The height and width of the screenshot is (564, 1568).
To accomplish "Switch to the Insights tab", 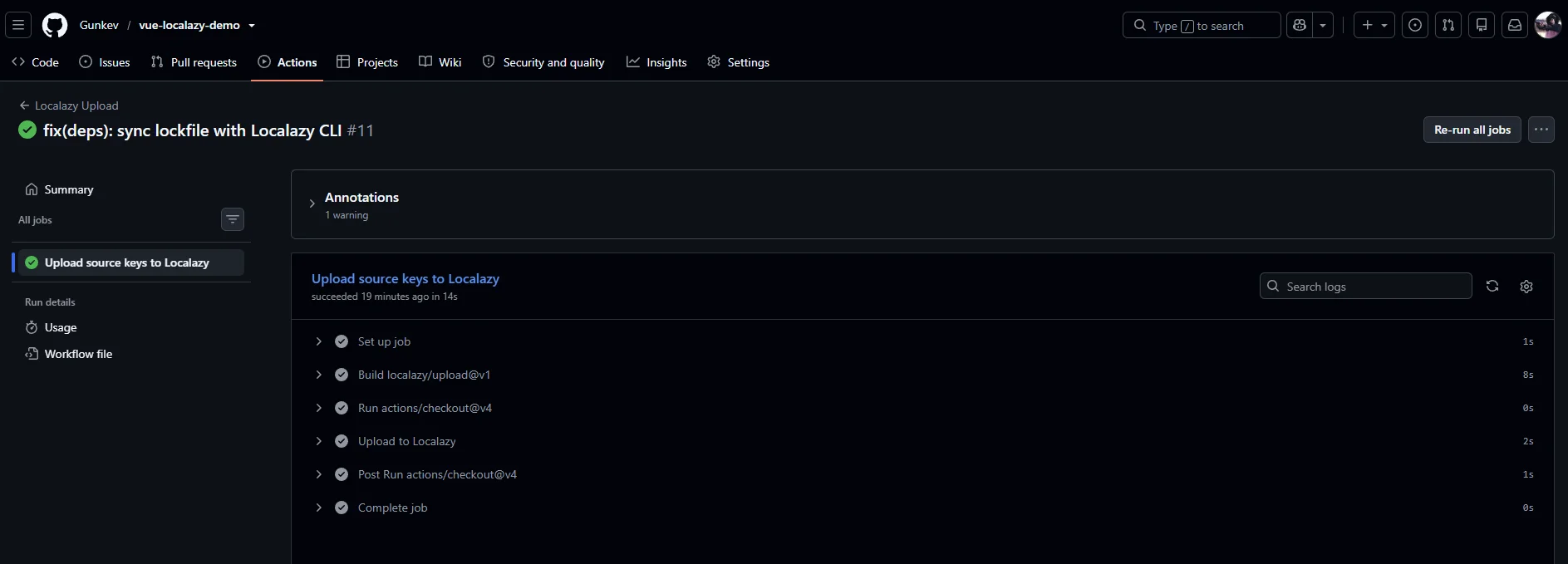I will (x=656, y=62).
